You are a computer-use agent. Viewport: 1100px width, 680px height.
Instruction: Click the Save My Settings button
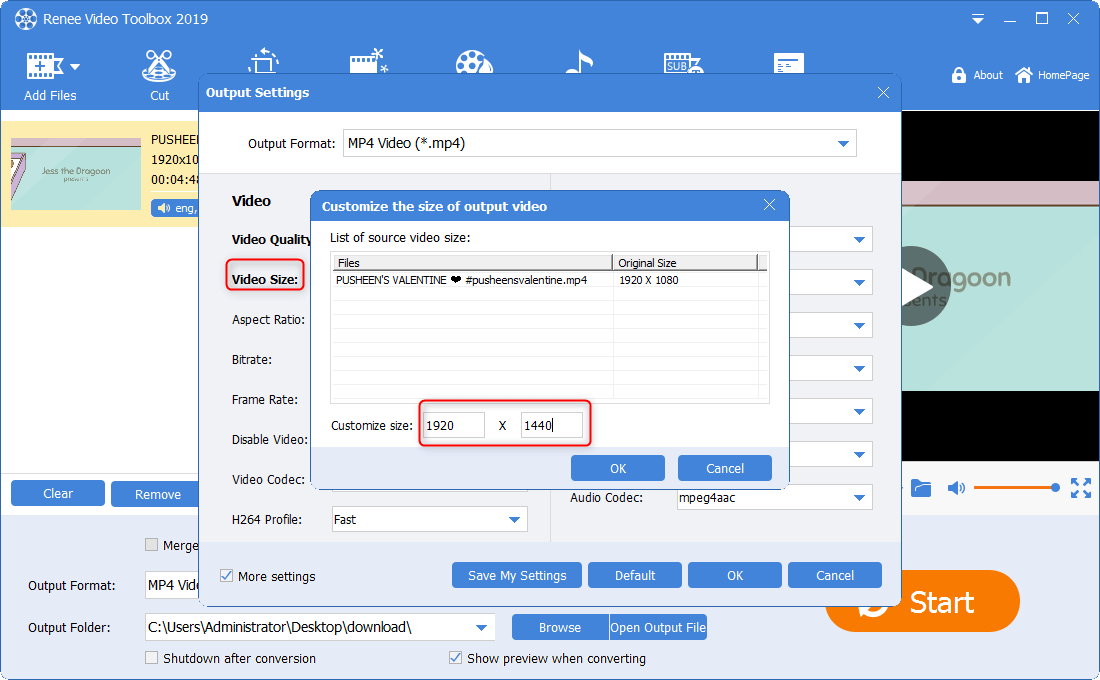517,575
